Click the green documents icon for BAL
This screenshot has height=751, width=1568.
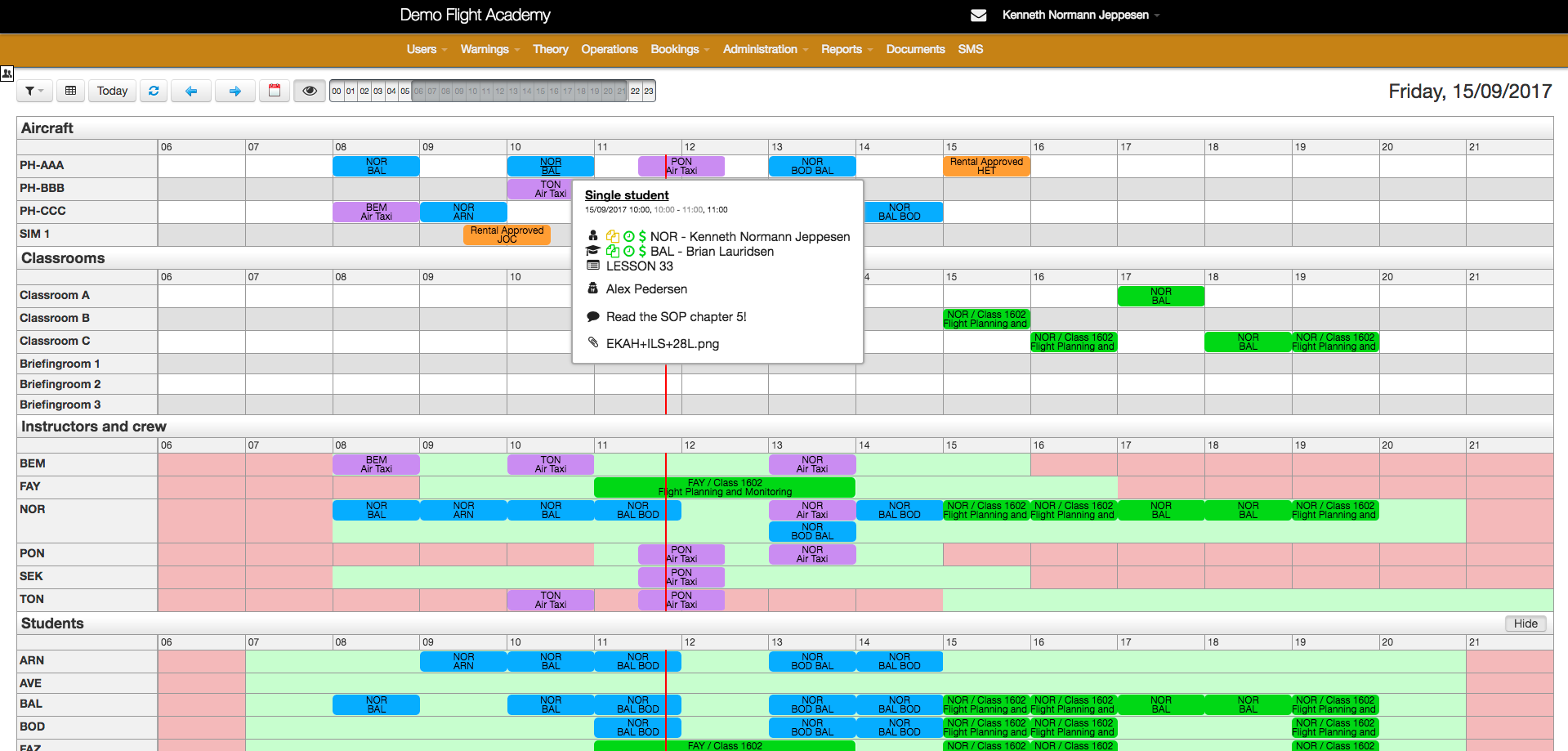(613, 251)
